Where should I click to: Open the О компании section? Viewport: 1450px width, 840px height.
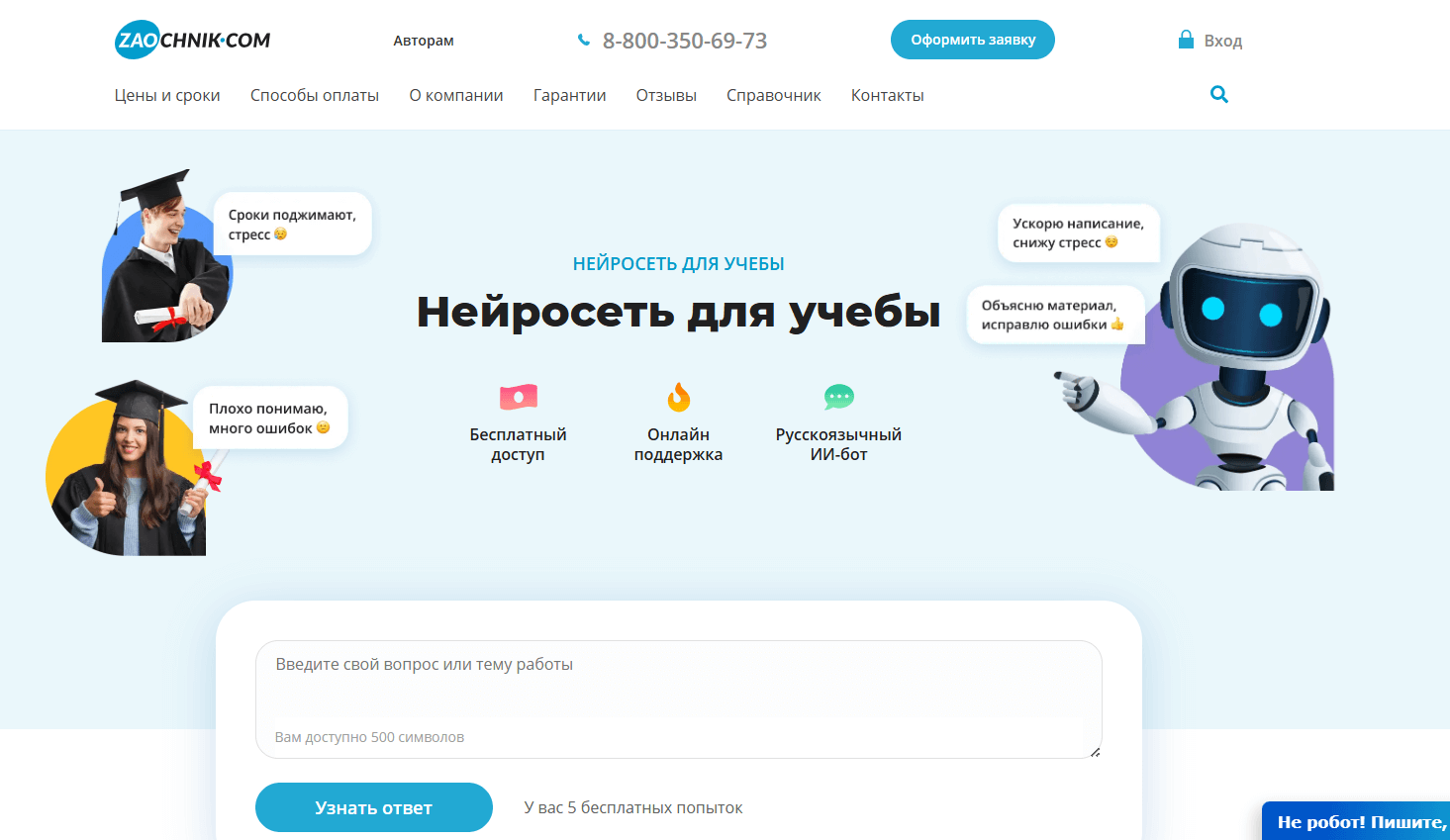coord(456,95)
